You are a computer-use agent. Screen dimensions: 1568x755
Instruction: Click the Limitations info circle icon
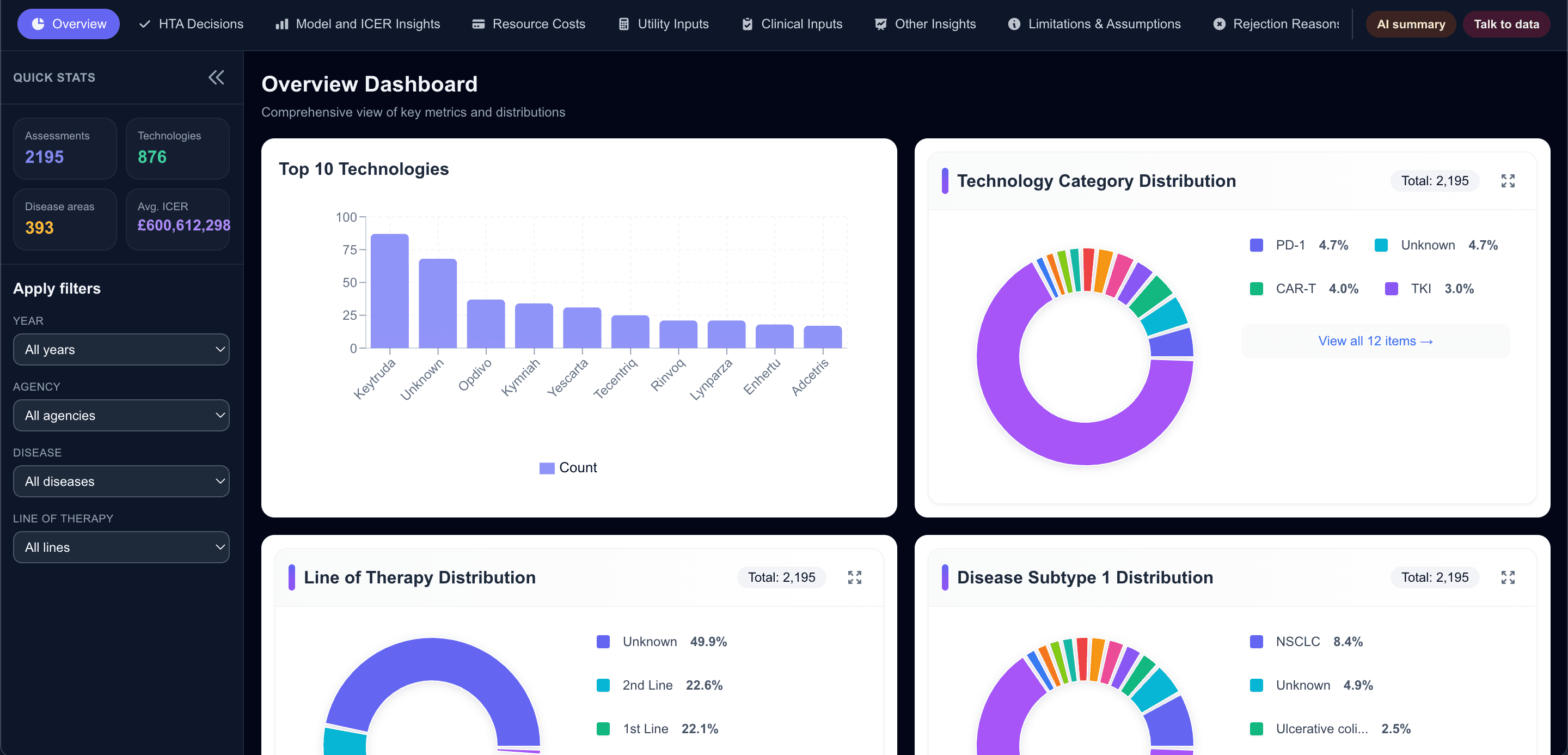(1014, 24)
